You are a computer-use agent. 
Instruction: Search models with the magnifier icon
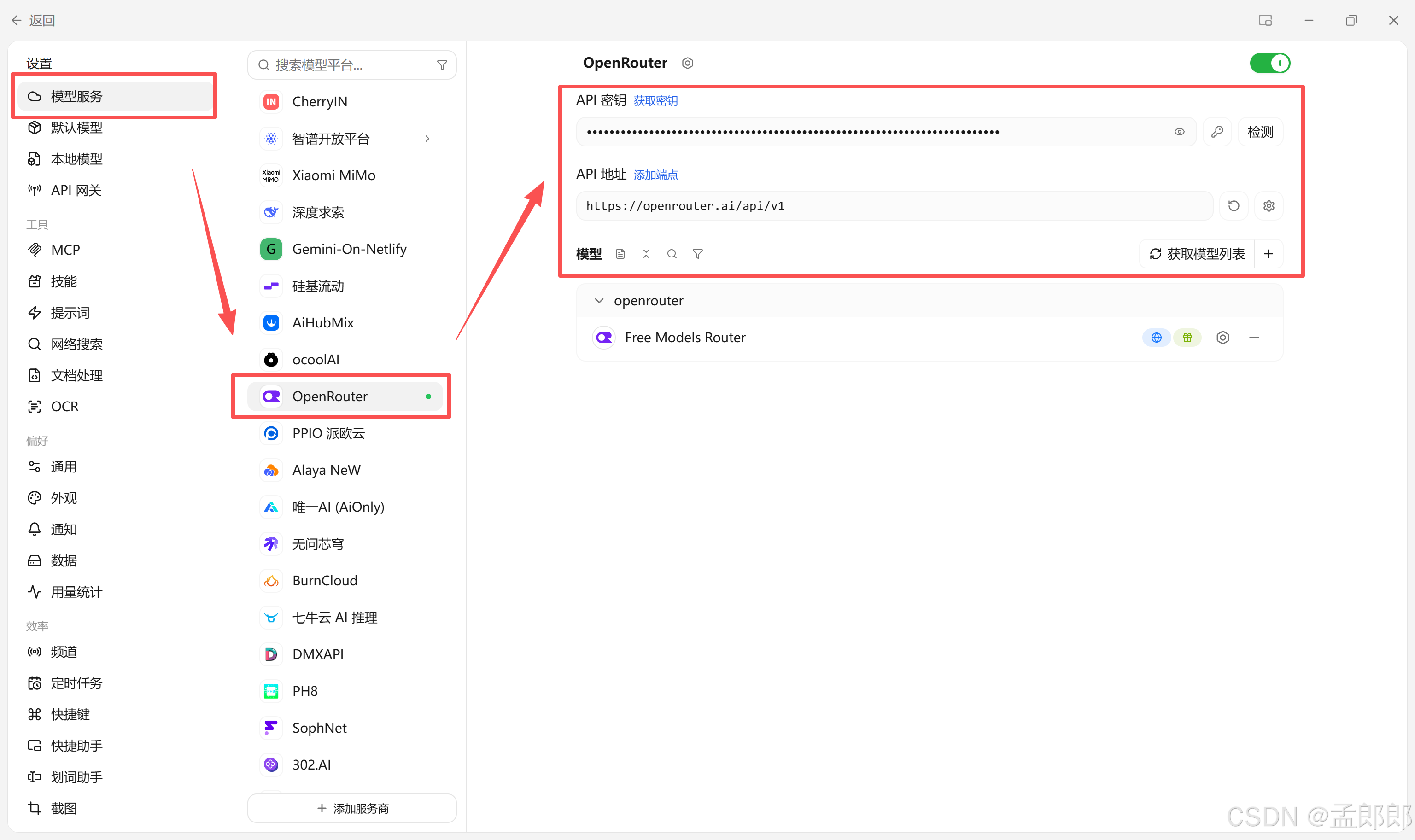tap(672, 254)
